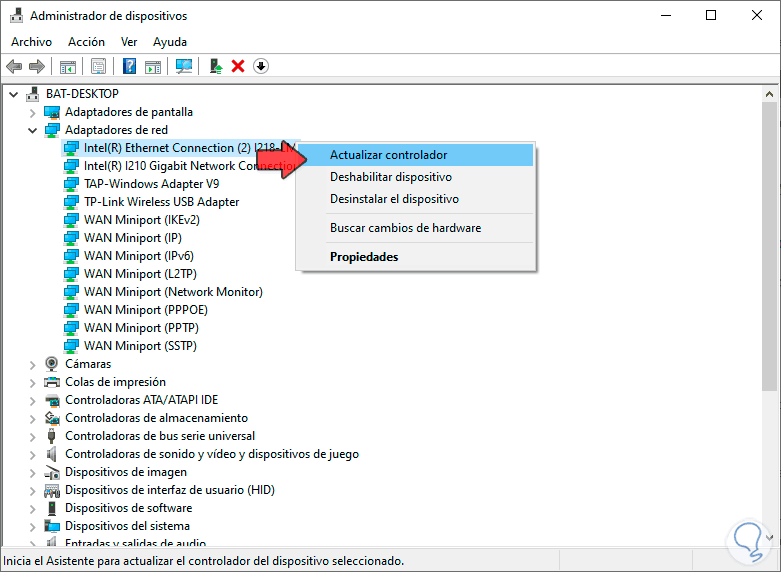The image size is (781, 572).
Task: Click the Controladoras de almacenamiento icon
Action: [52, 418]
